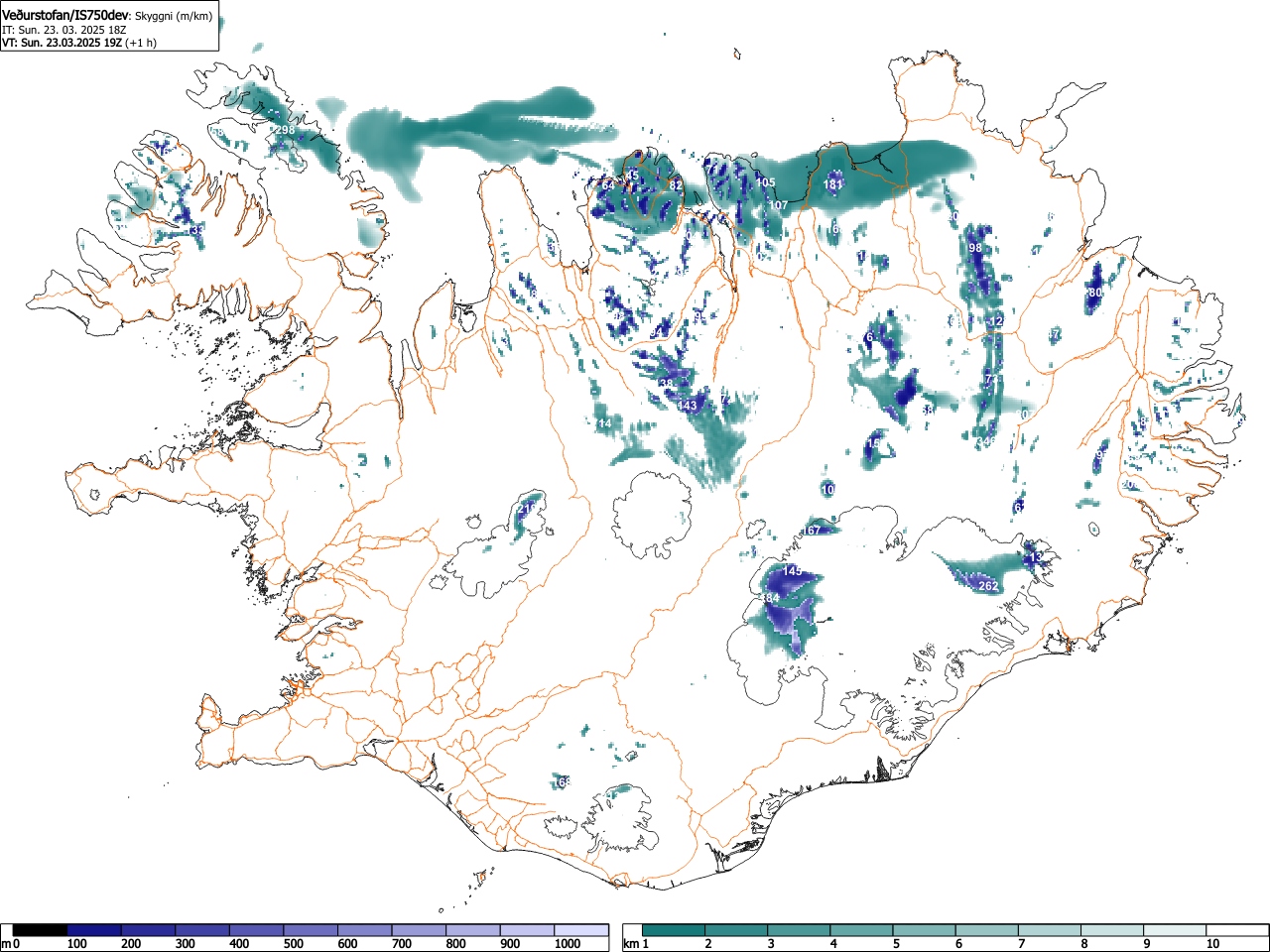Pick the 4–5 km legend swatch
1270x952 pixels.
(x=862, y=930)
